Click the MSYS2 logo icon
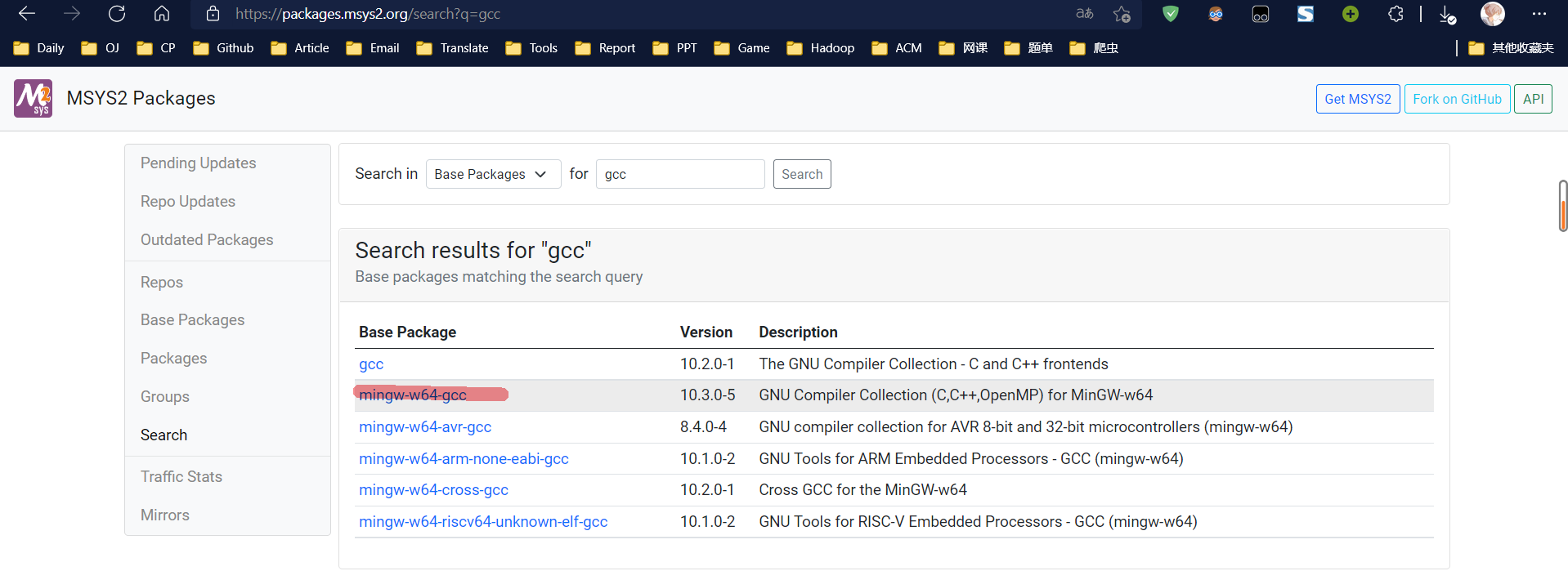 tap(33, 98)
